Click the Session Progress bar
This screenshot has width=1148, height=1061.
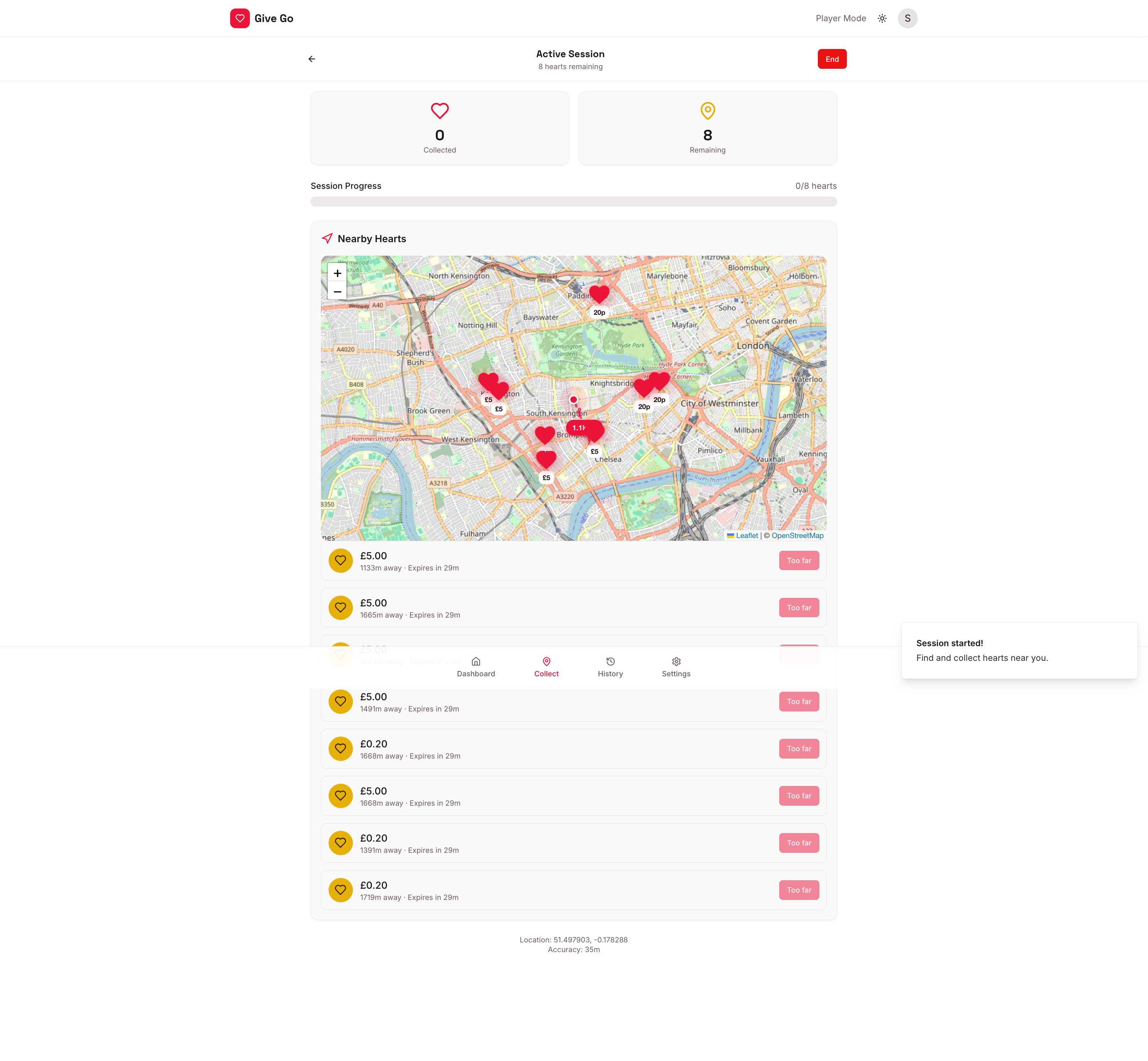pyautogui.click(x=573, y=202)
